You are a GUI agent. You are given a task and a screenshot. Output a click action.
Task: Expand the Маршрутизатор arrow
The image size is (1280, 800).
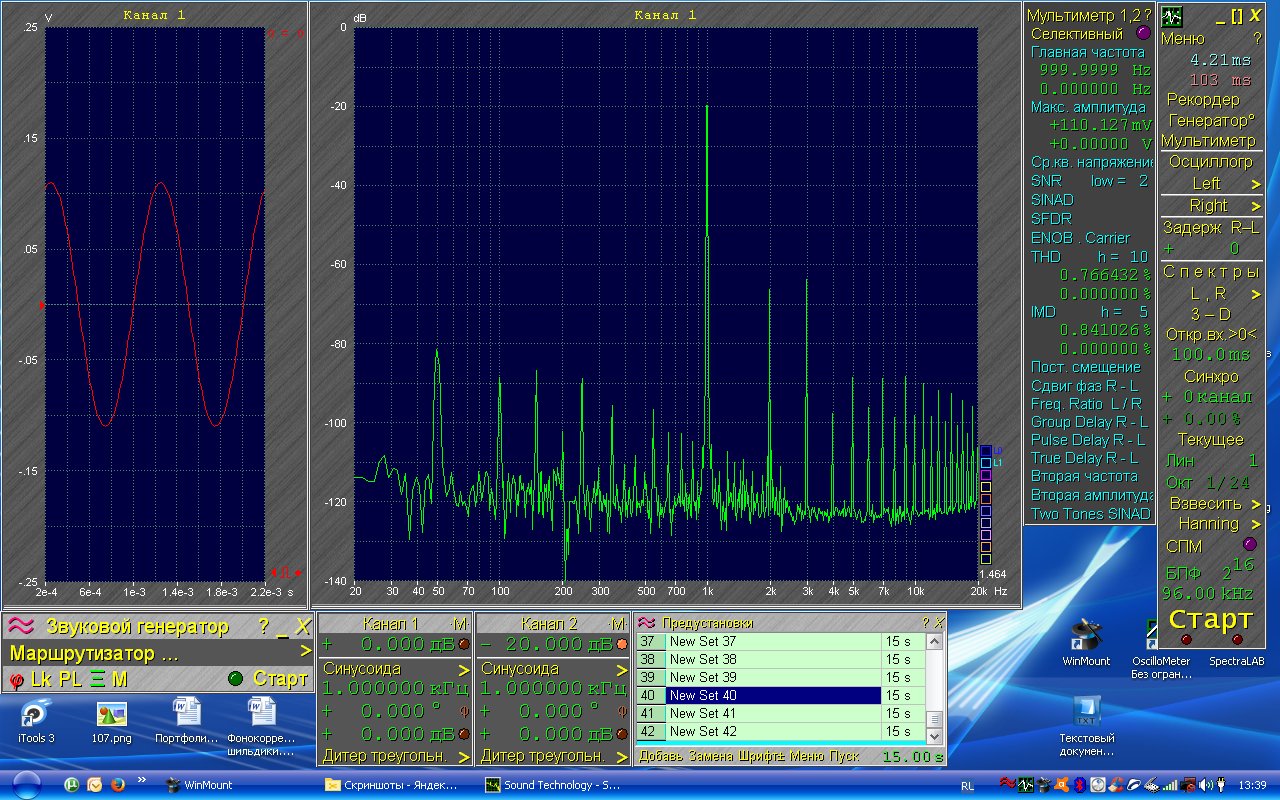pyautogui.click(x=306, y=653)
